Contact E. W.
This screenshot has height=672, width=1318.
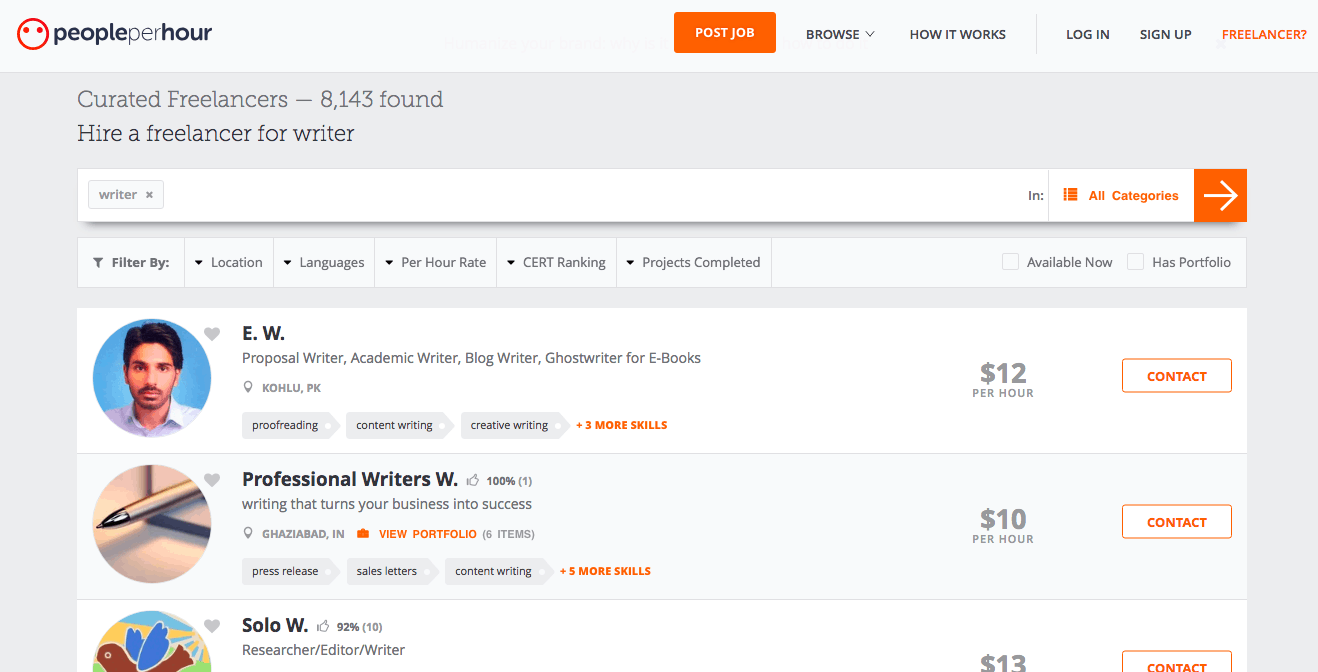tap(1177, 376)
